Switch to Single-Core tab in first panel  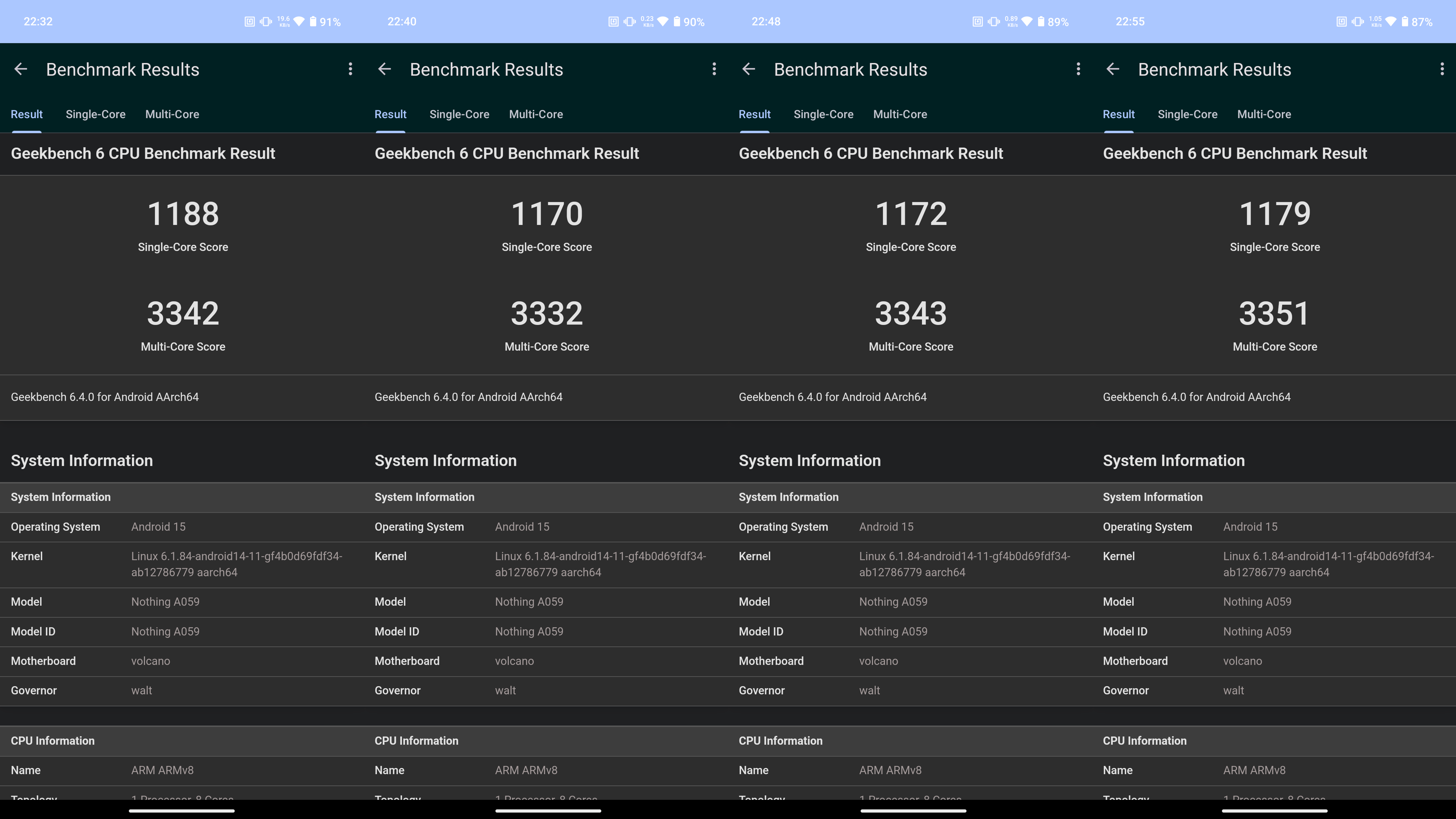tap(96, 114)
